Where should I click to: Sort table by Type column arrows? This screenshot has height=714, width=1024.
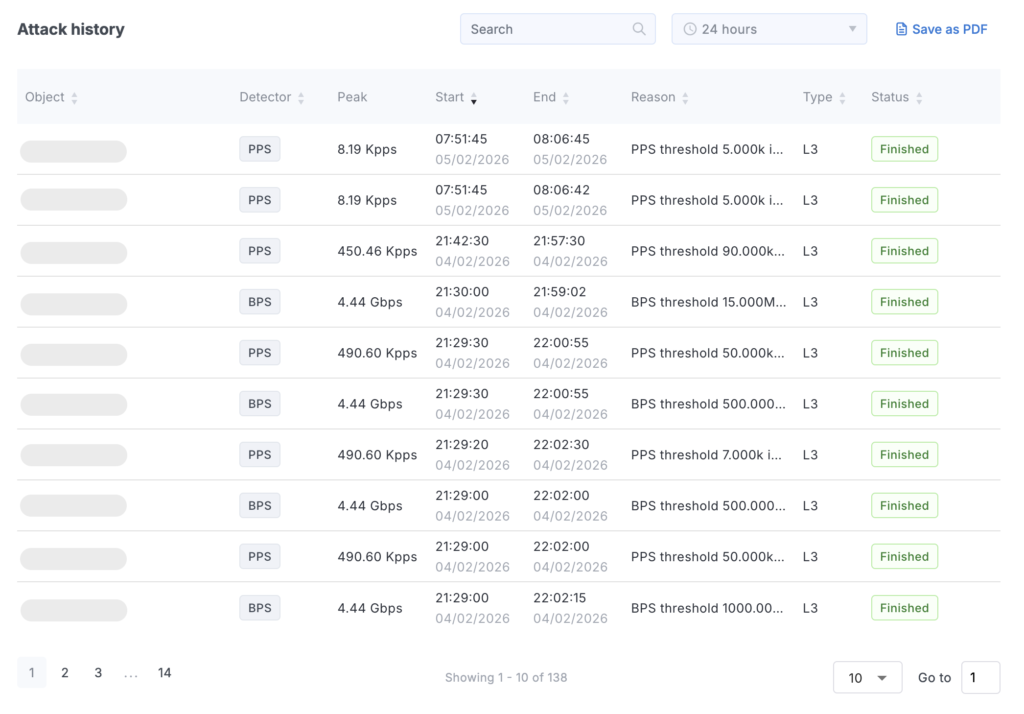[x=842, y=98]
